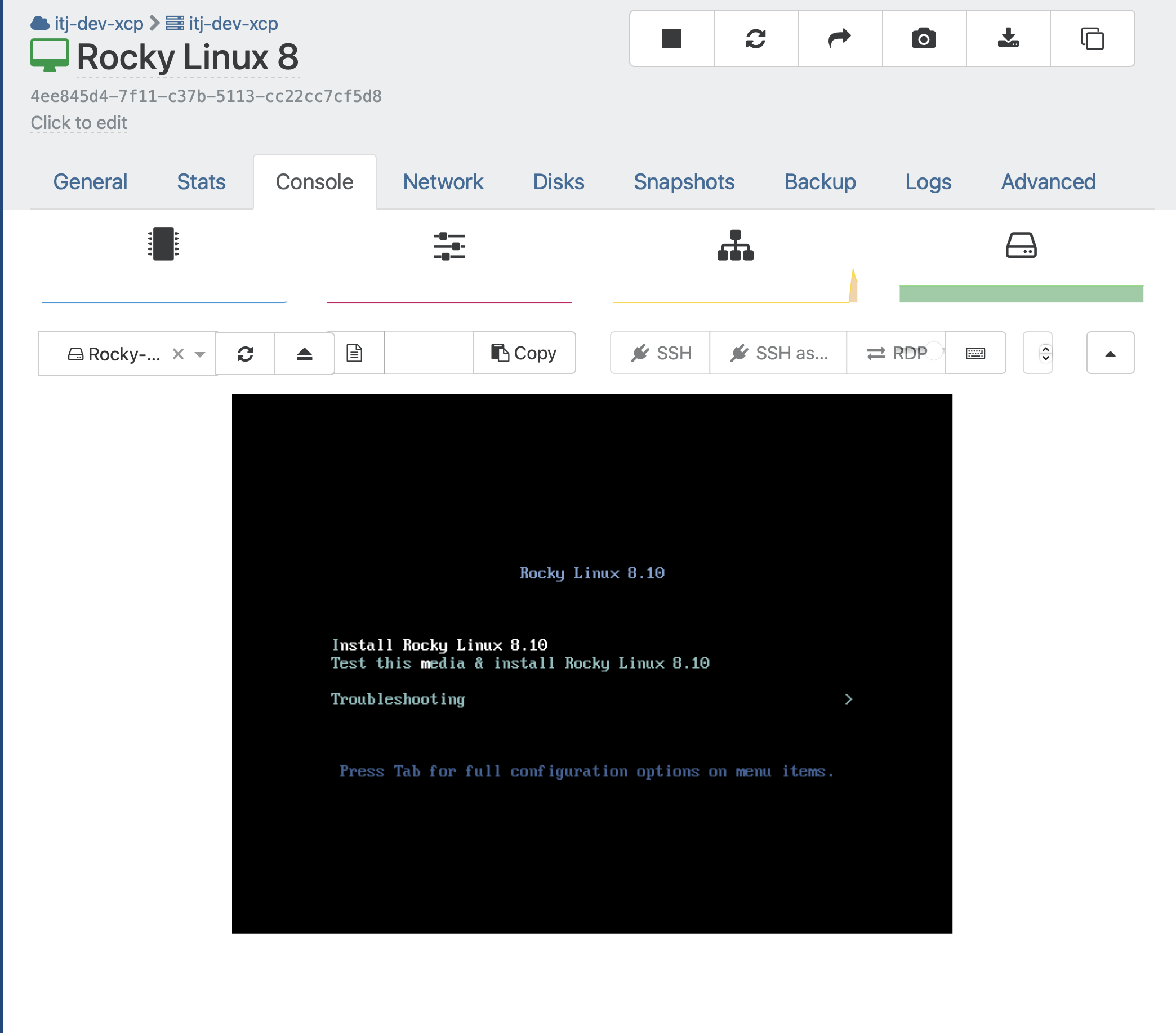Viewport: 1176px width, 1033px height.
Task: Switch to the Network tab
Action: [443, 182]
